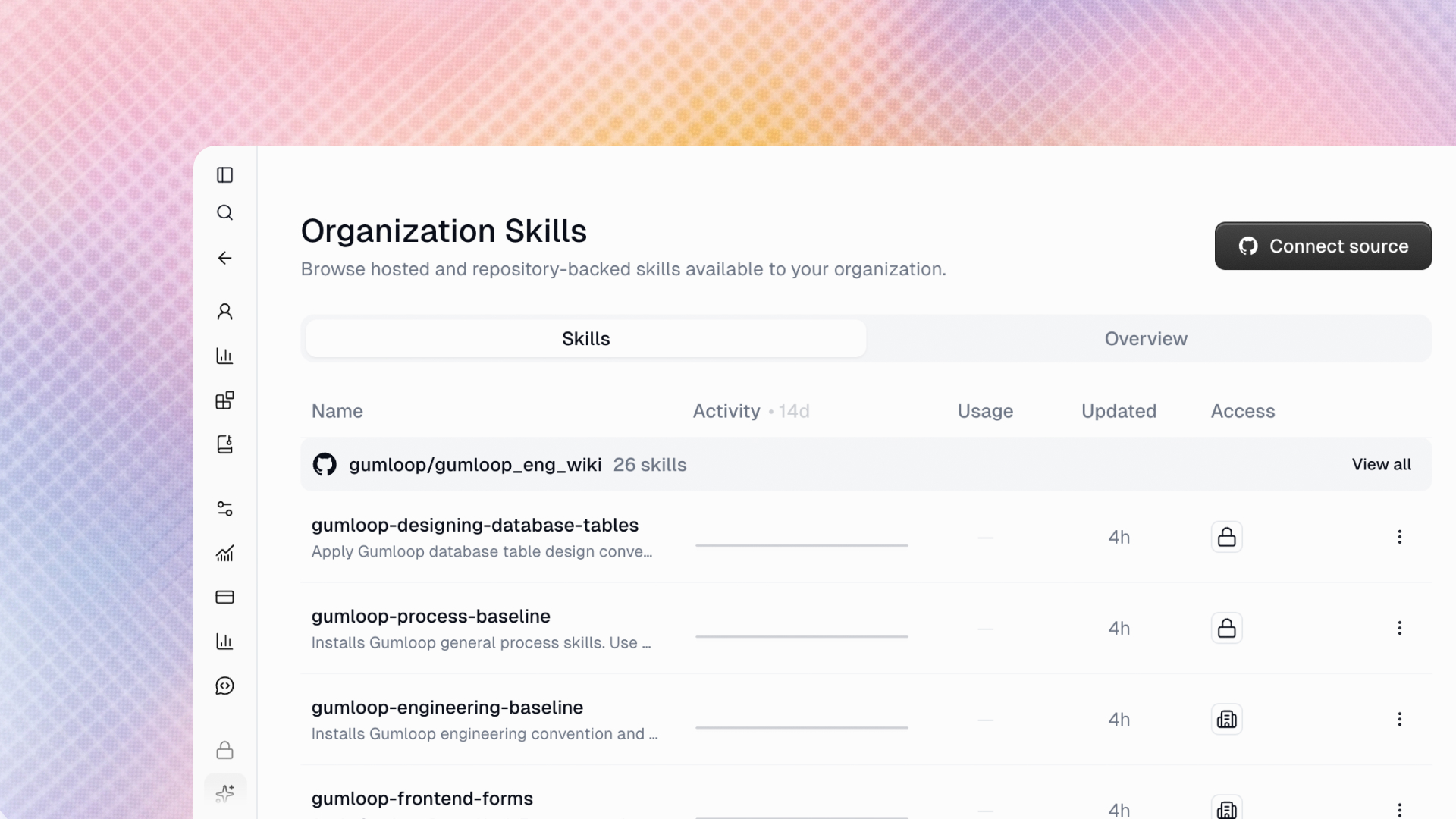1456x819 pixels.
Task: Select the sparkle skills icon in sidebar
Action: point(225,793)
